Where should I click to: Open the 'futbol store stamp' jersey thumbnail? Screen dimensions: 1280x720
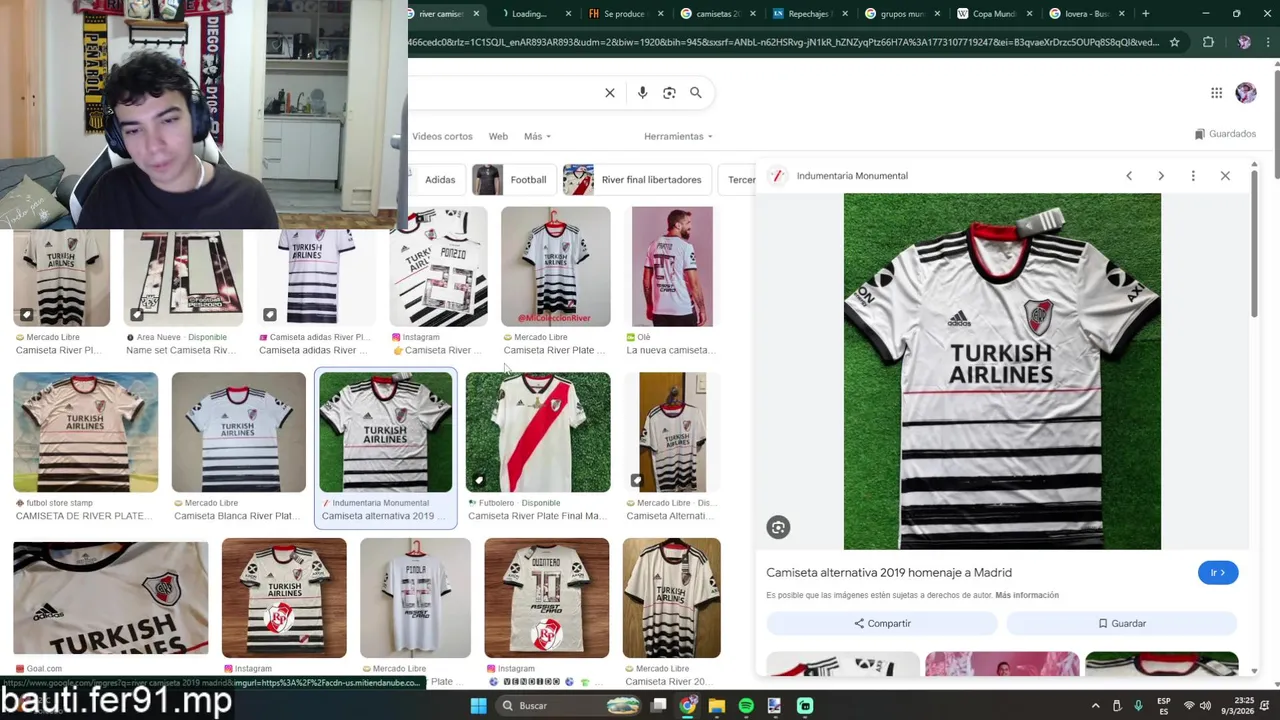point(85,432)
